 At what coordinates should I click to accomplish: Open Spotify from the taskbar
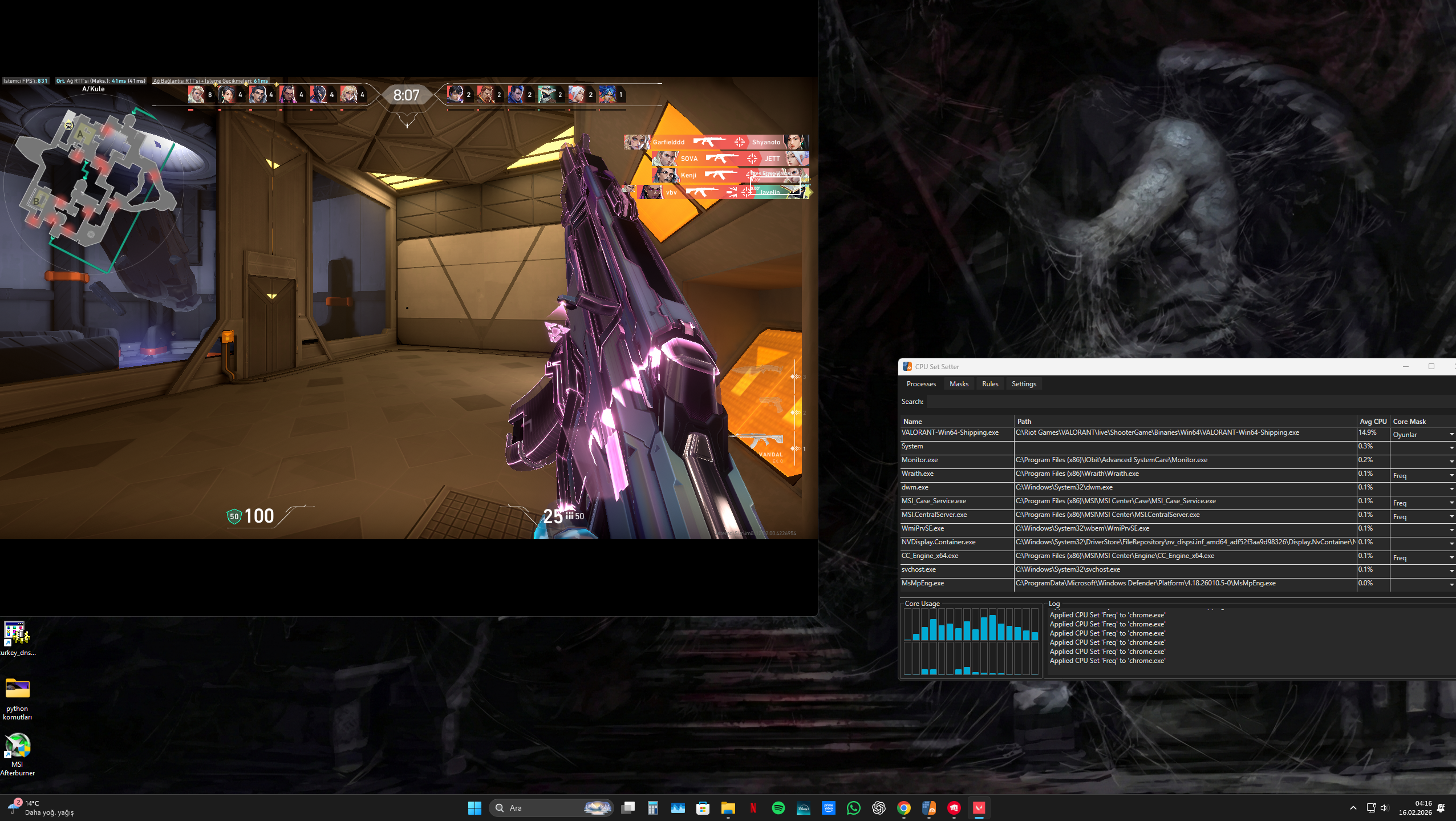pos(778,808)
